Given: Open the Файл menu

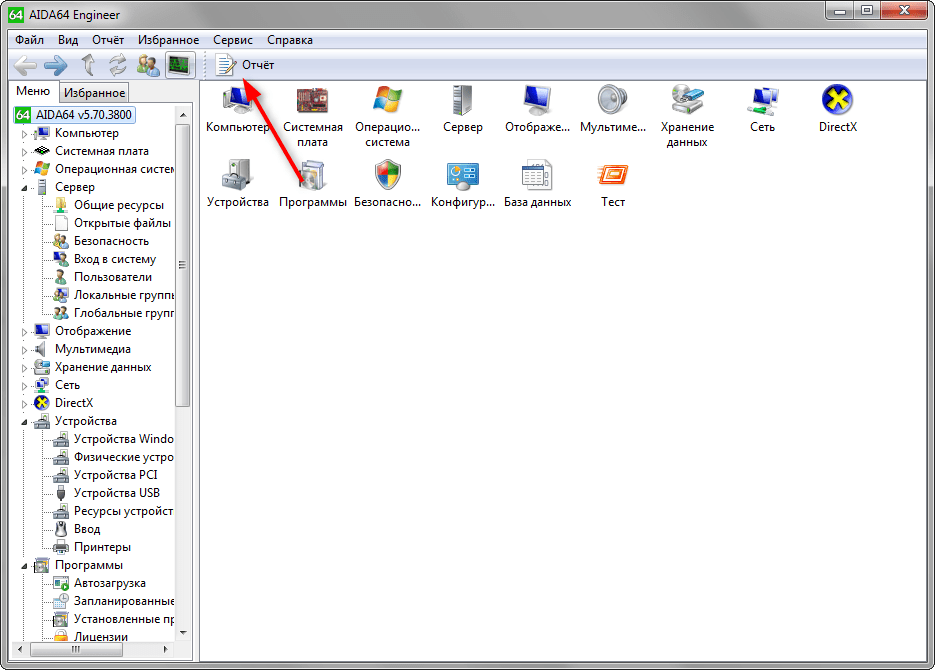Looking at the screenshot, I should coord(29,40).
